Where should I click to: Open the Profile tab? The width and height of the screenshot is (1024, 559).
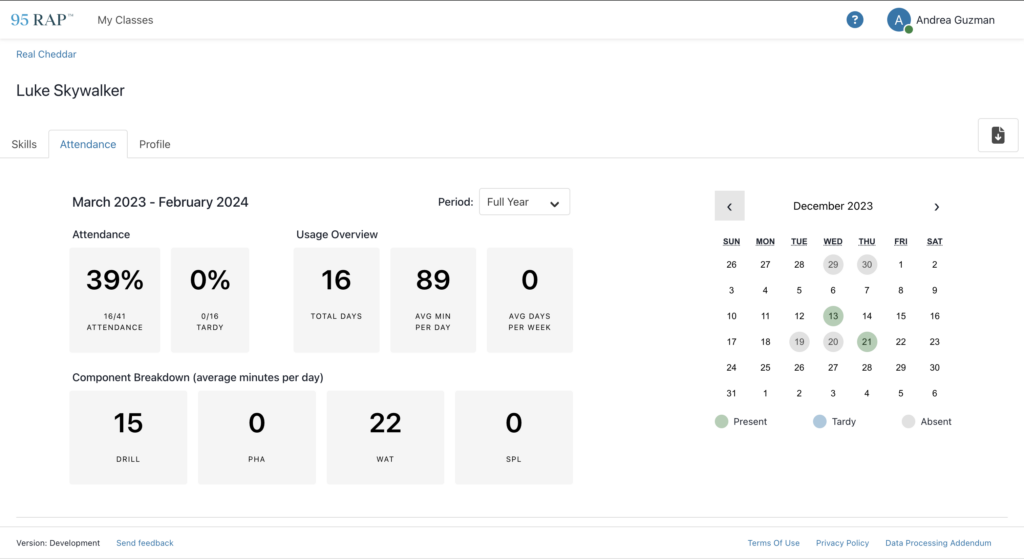[x=155, y=144]
